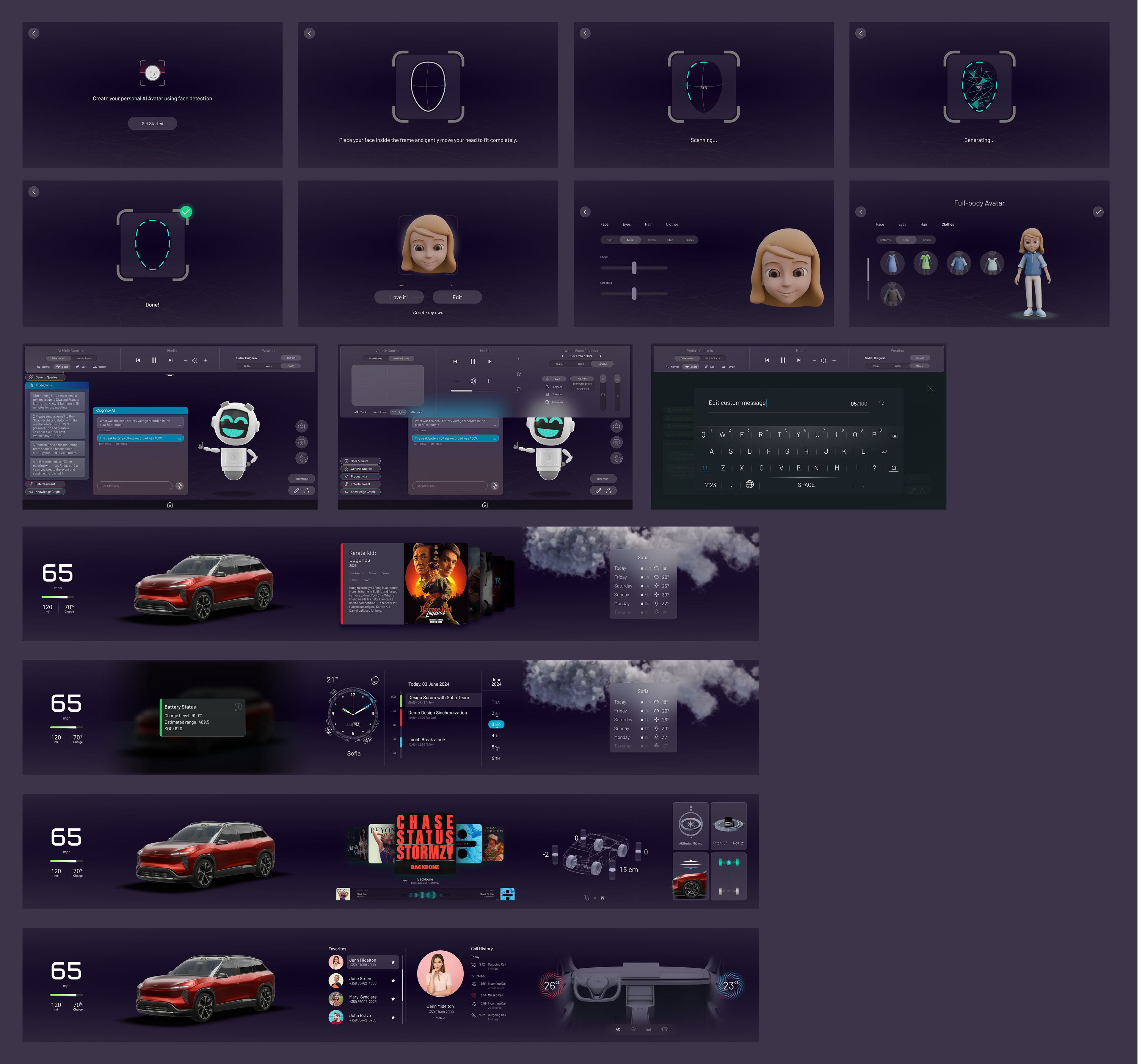1142x1064 pixels.
Task: Collapse the open Productivity category header
Action: [57, 386]
